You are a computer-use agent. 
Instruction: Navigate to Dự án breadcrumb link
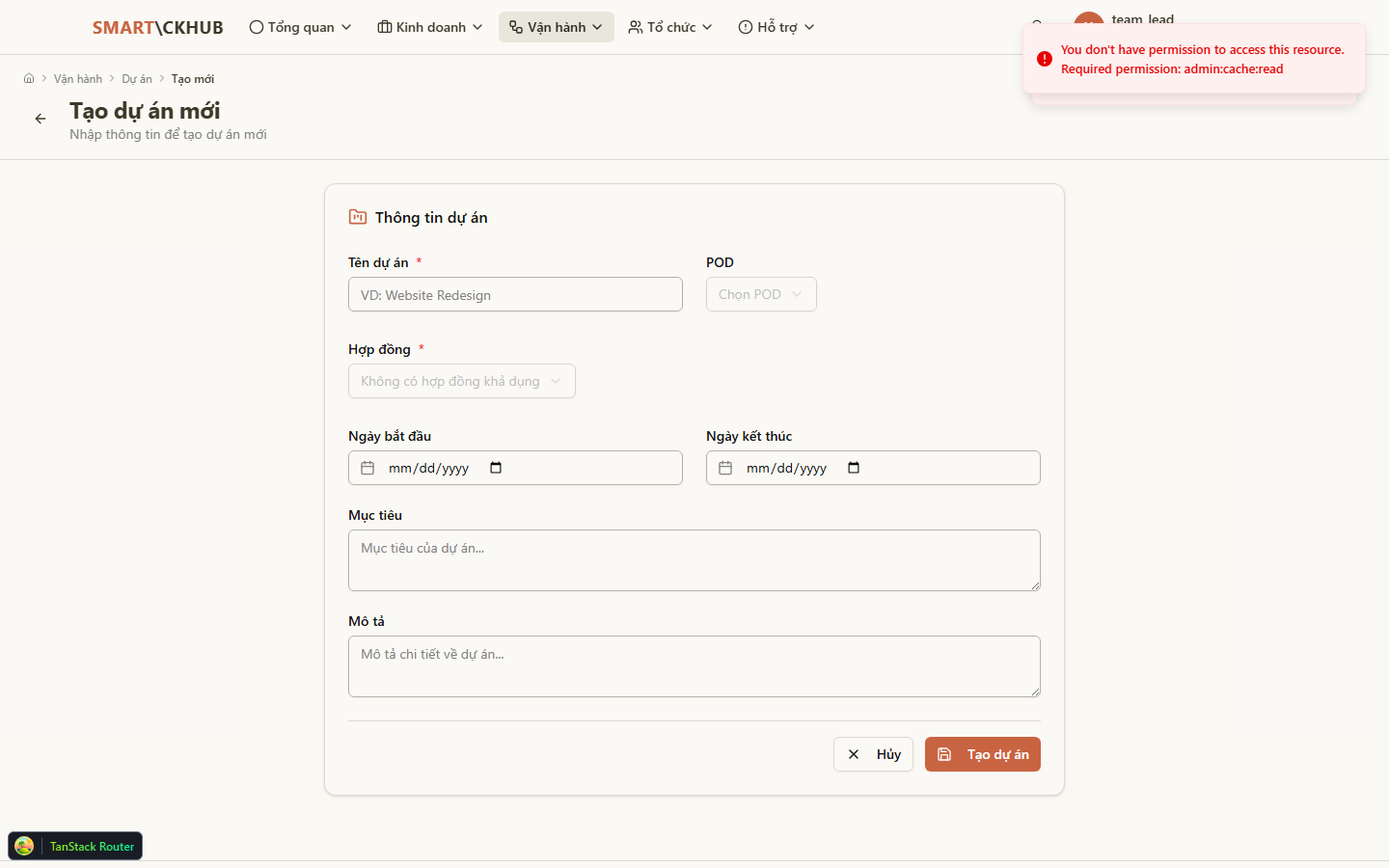click(137, 79)
